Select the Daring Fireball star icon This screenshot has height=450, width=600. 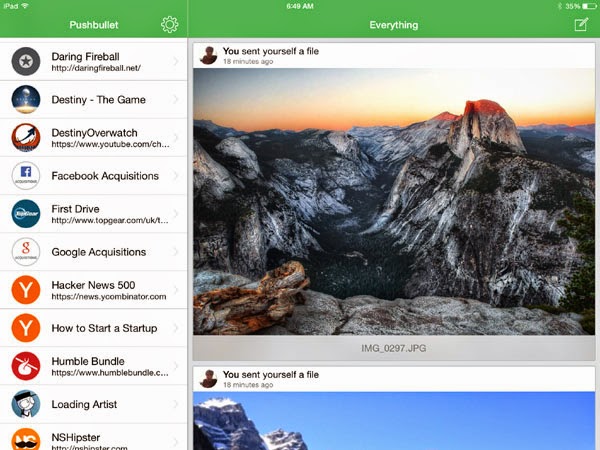click(x=26, y=61)
